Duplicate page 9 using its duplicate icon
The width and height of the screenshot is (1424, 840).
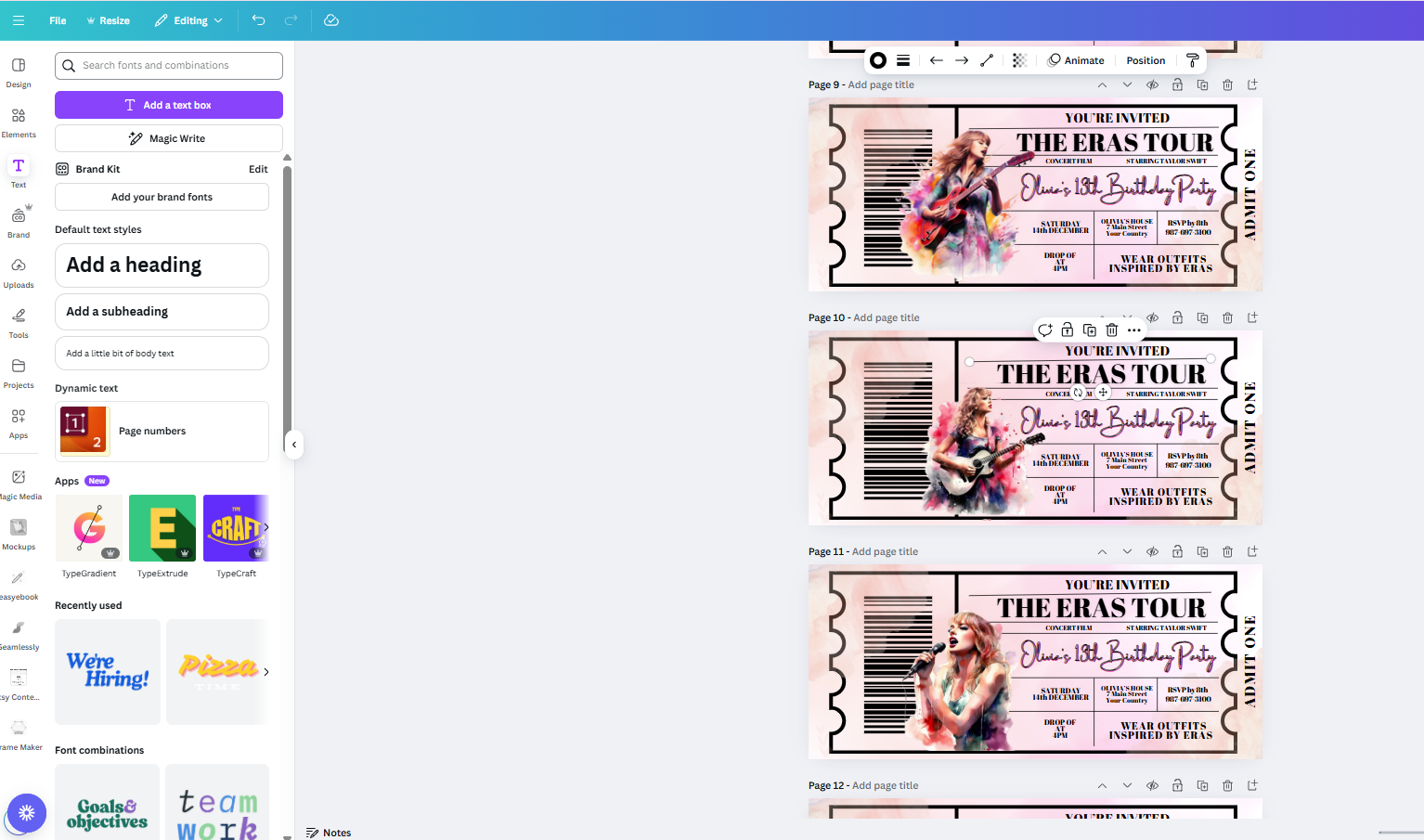(x=1202, y=84)
